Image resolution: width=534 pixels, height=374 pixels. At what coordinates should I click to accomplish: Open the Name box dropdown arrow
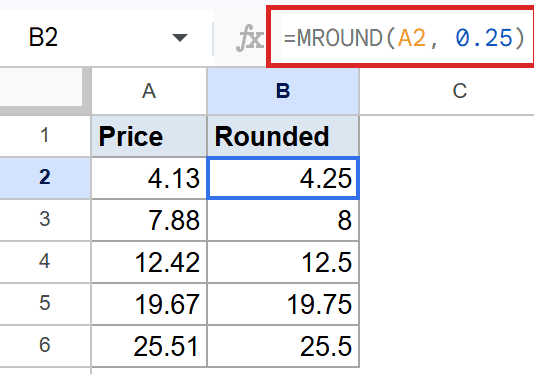pyautogui.click(x=180, y=37)
